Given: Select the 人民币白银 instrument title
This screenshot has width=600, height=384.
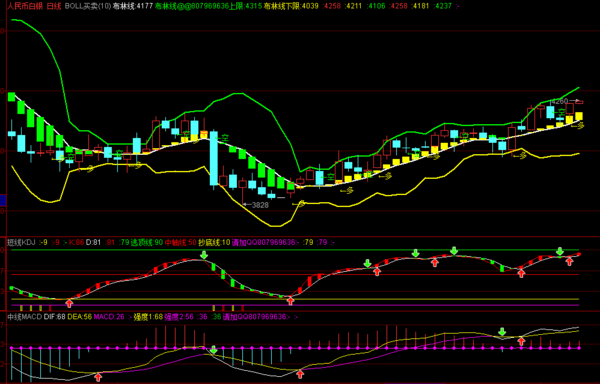Looking at the screenshot, I should coord(25,6).
